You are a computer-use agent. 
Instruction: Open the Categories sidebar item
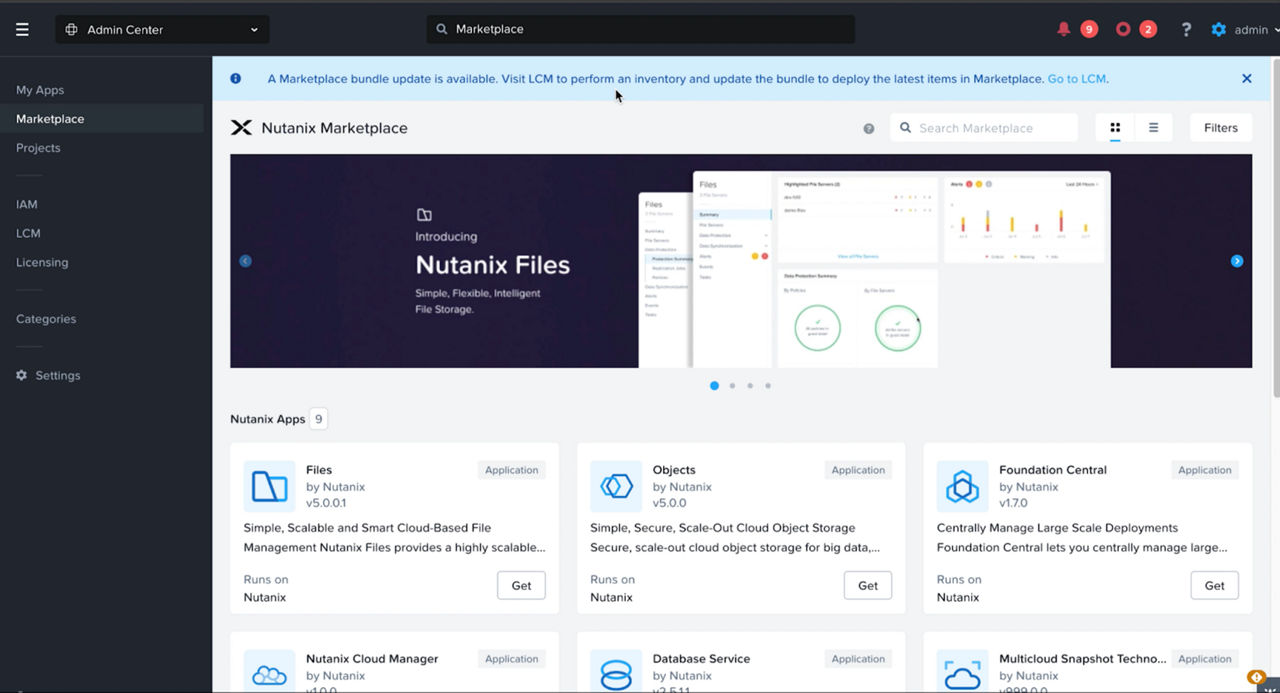coord(45,318)
